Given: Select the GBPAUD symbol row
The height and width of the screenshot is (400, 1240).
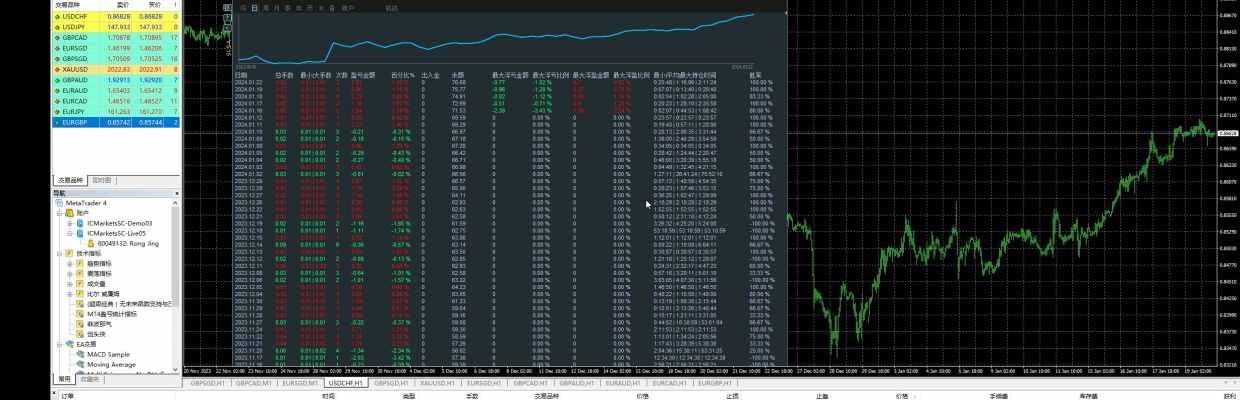Looking at the screenshot, I should (x=116, y=79).
